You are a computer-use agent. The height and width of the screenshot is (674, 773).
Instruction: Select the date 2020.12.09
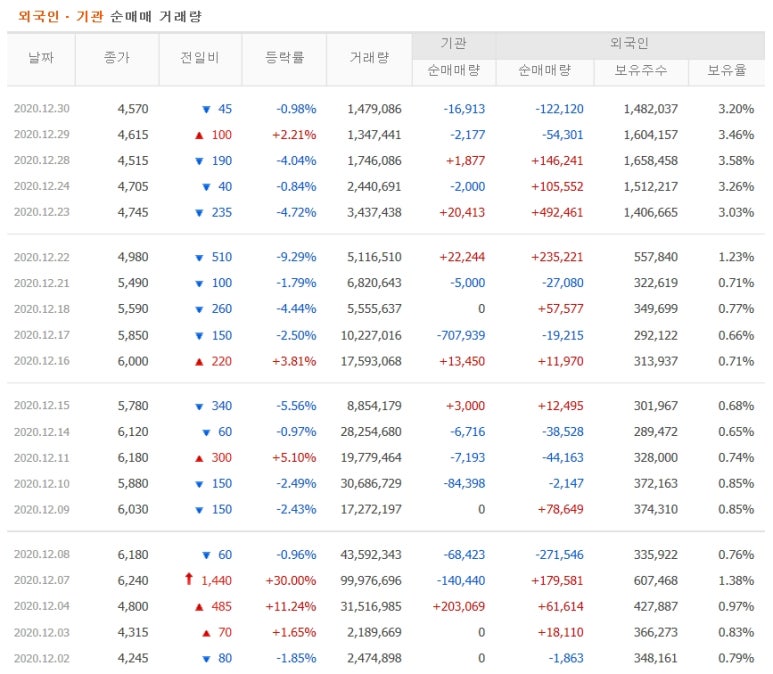42,510
